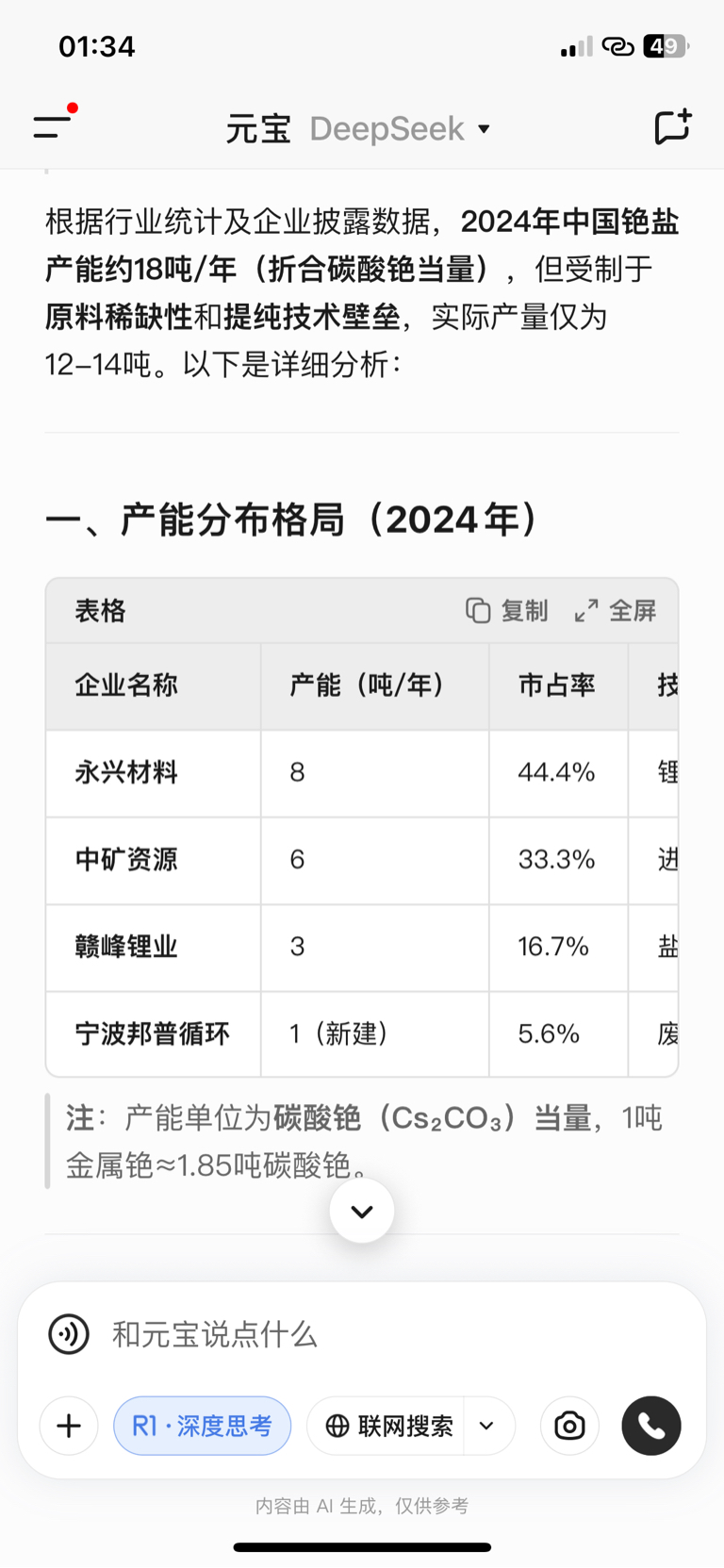
Task: Select the 宁波邦普循环 company cell
Action: point(153,1034)
